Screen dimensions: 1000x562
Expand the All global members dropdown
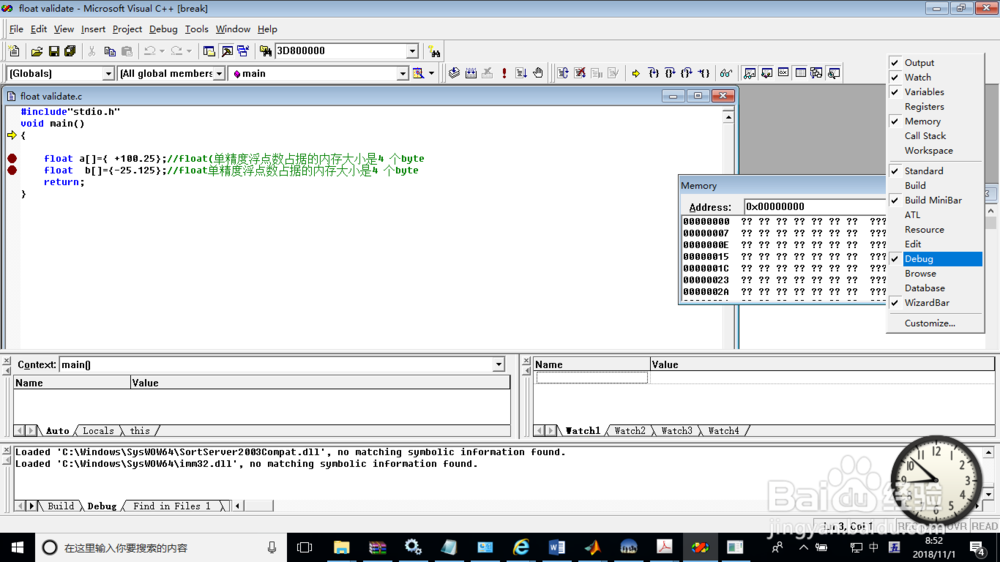pyautogui.click(x=219, y=74)
